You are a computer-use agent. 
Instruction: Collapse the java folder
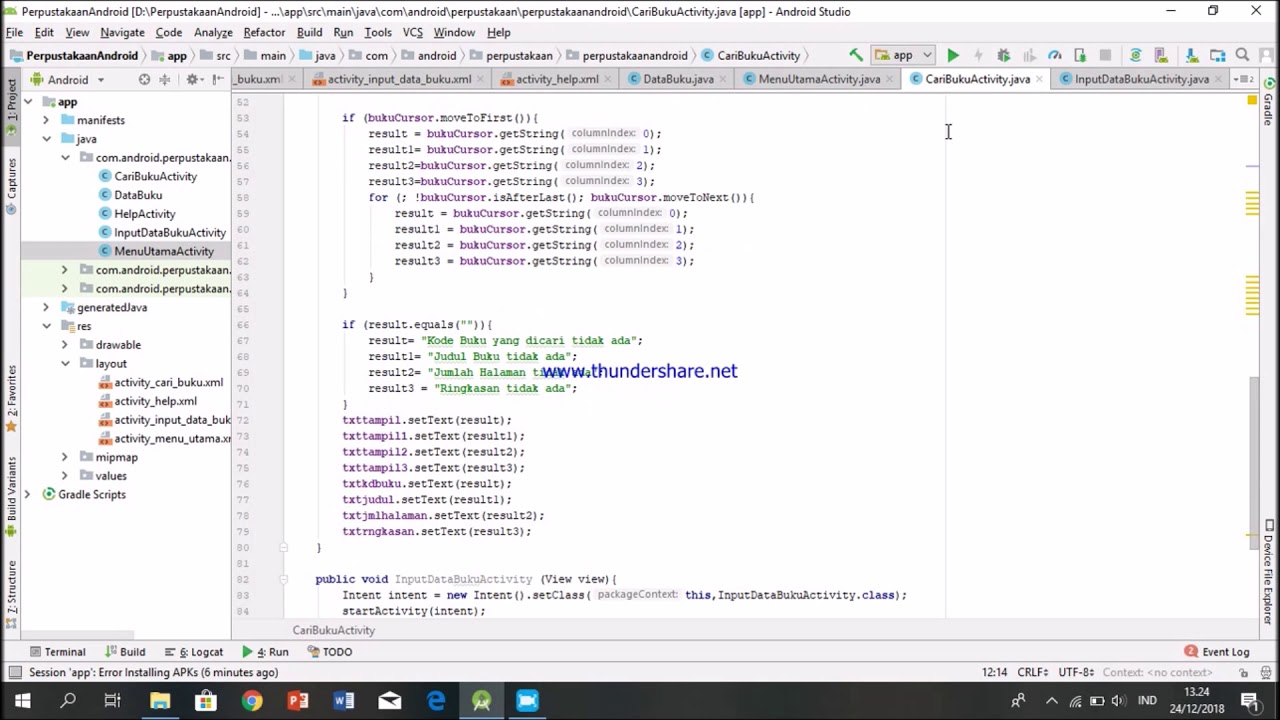[46, 139]
